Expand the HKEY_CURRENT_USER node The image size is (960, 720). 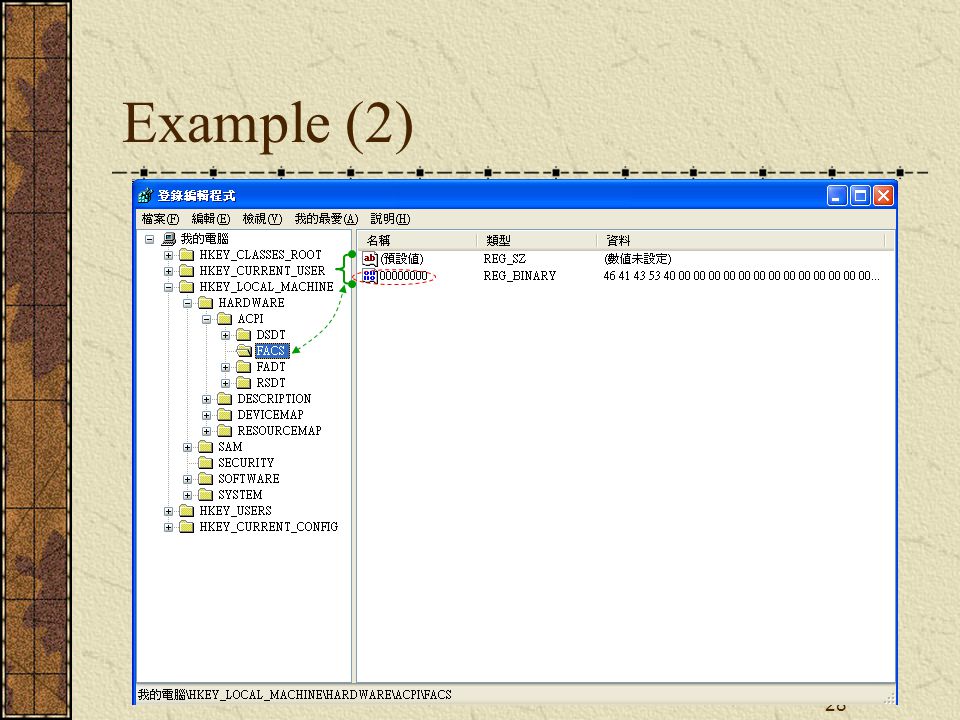(x=168, y=271)
